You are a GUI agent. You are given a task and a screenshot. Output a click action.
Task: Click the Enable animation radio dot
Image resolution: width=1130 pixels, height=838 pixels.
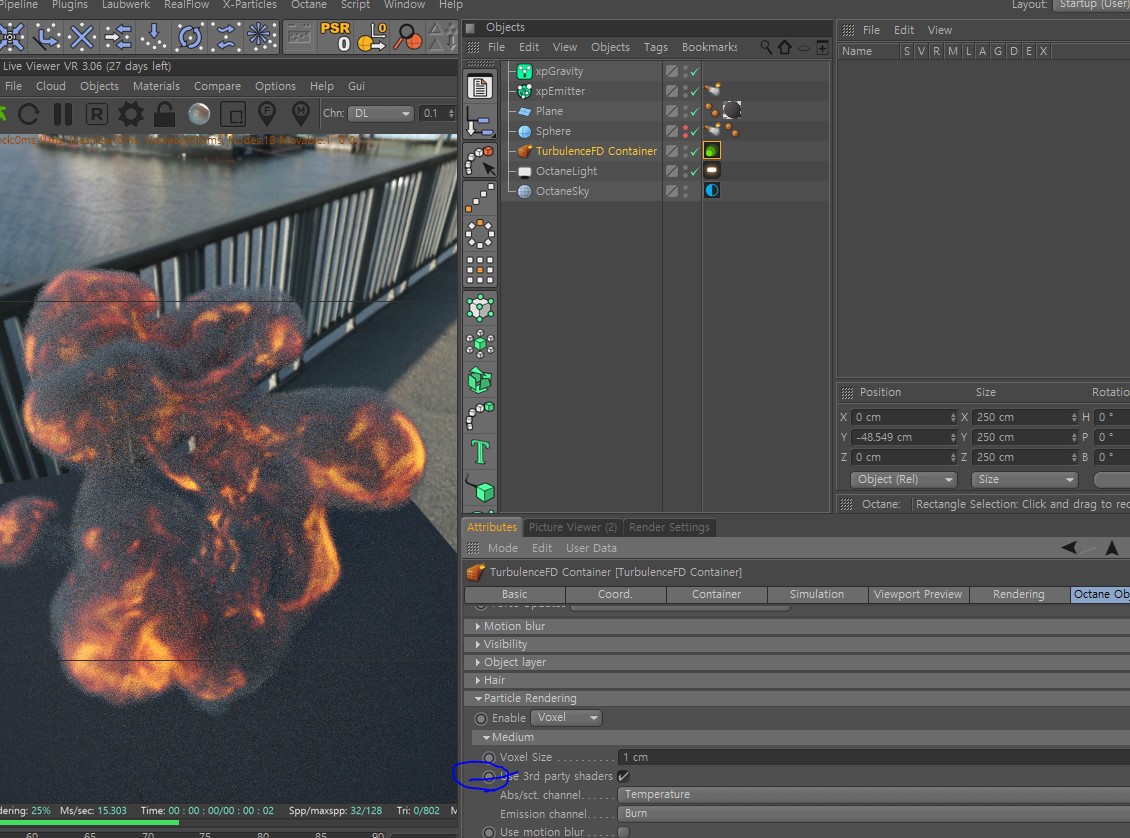coord(481,718)
